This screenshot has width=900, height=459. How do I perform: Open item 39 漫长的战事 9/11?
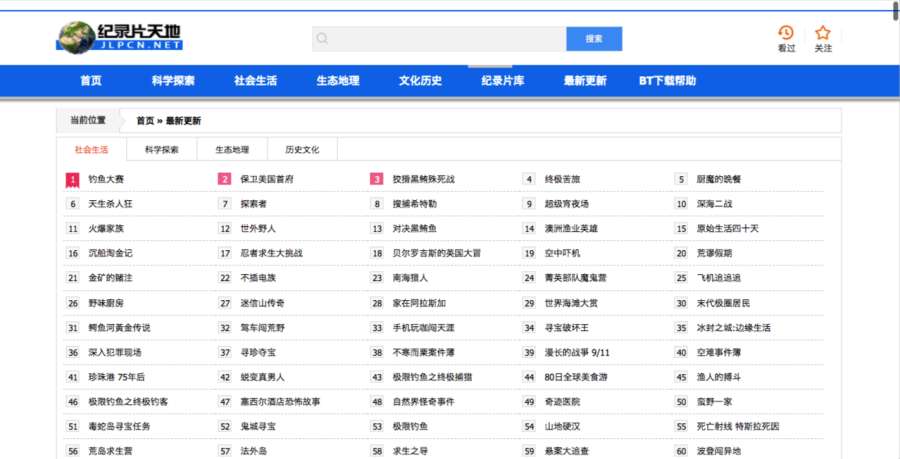[577, 352]
